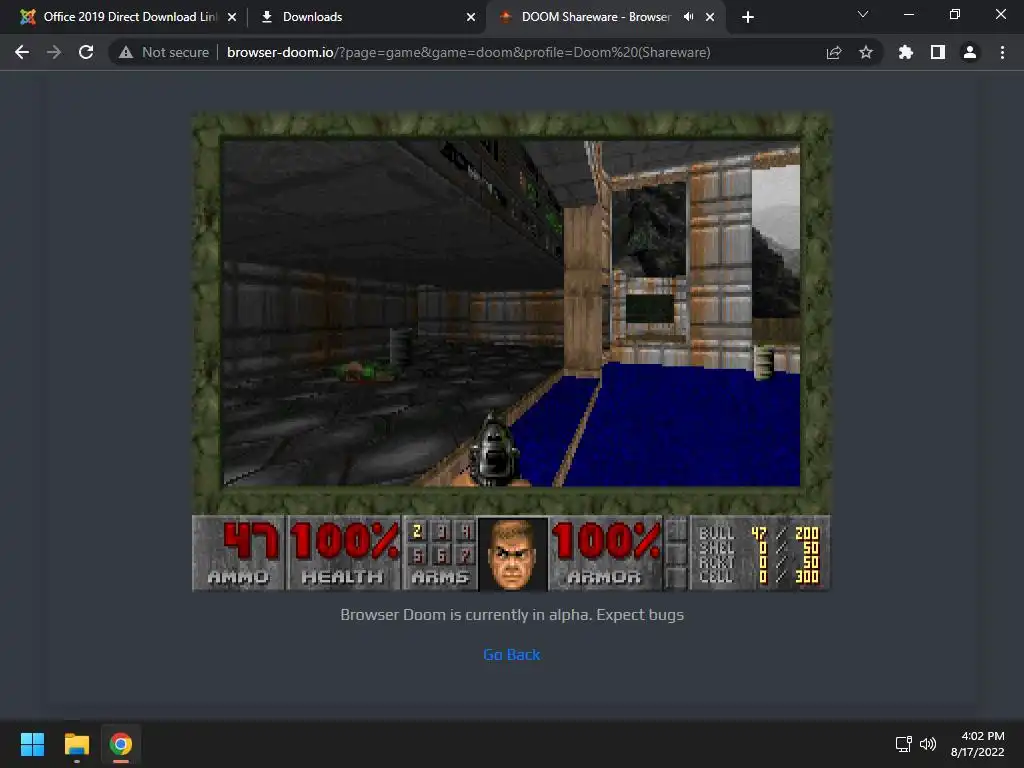
Task: Open the network status tray icon
Action: click(x=904, y=744)
